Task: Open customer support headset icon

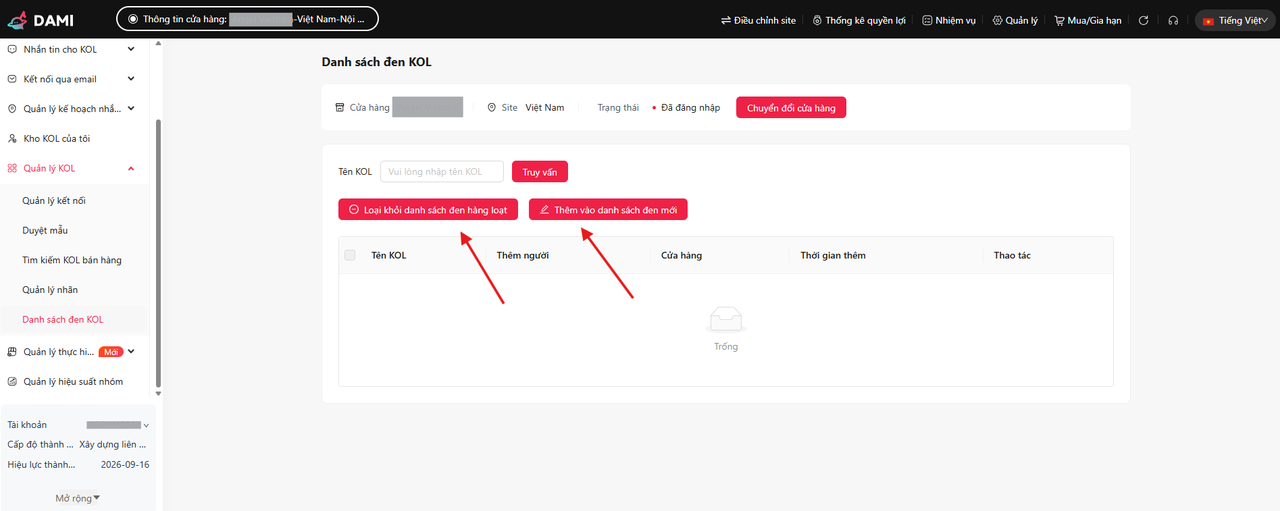Action: pyautogui.click(x=1173, y=20)
